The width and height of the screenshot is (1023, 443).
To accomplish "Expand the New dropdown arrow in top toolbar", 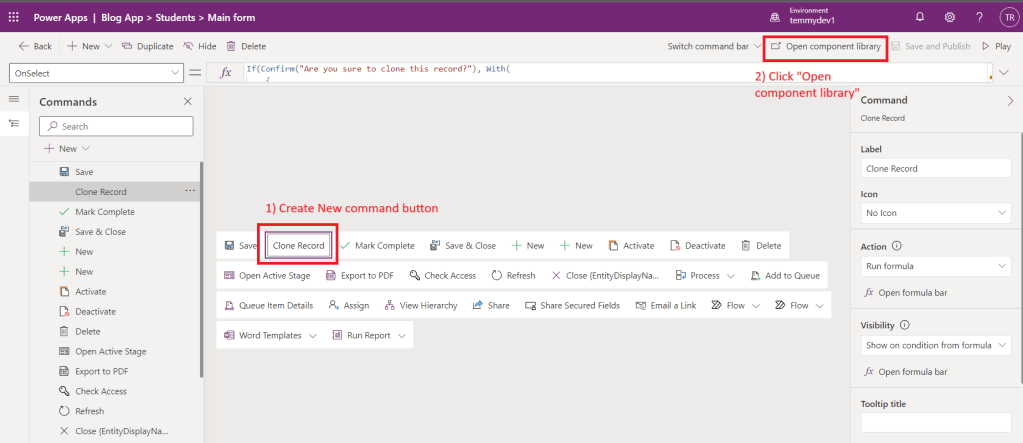I will click(108, 46).
